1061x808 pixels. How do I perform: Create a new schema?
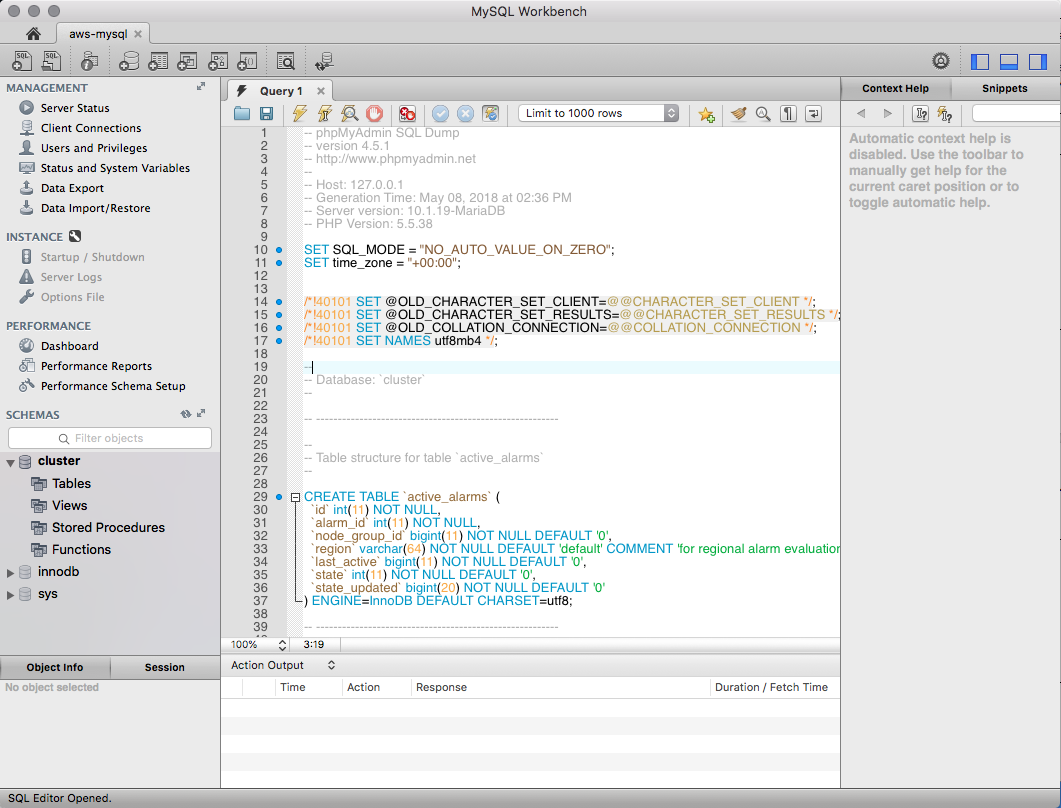[129, 61]
